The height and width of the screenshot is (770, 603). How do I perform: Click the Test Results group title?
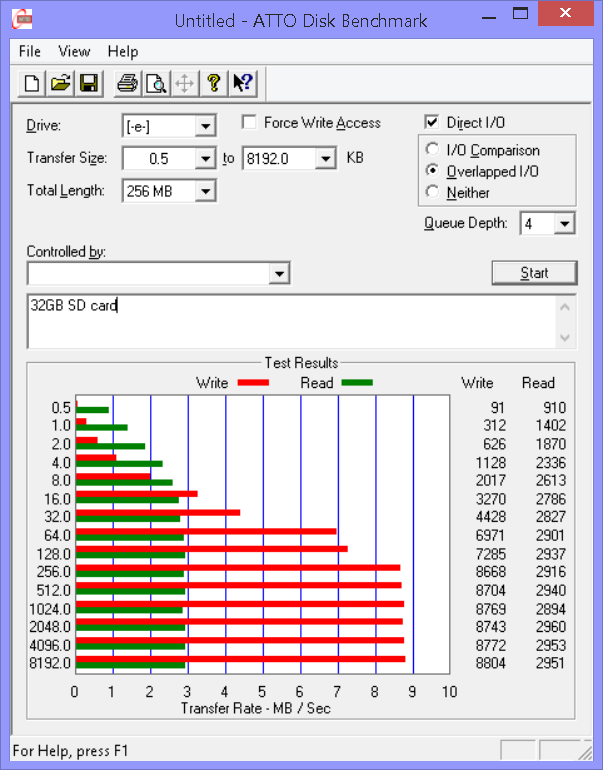click(x=302, y=363)
